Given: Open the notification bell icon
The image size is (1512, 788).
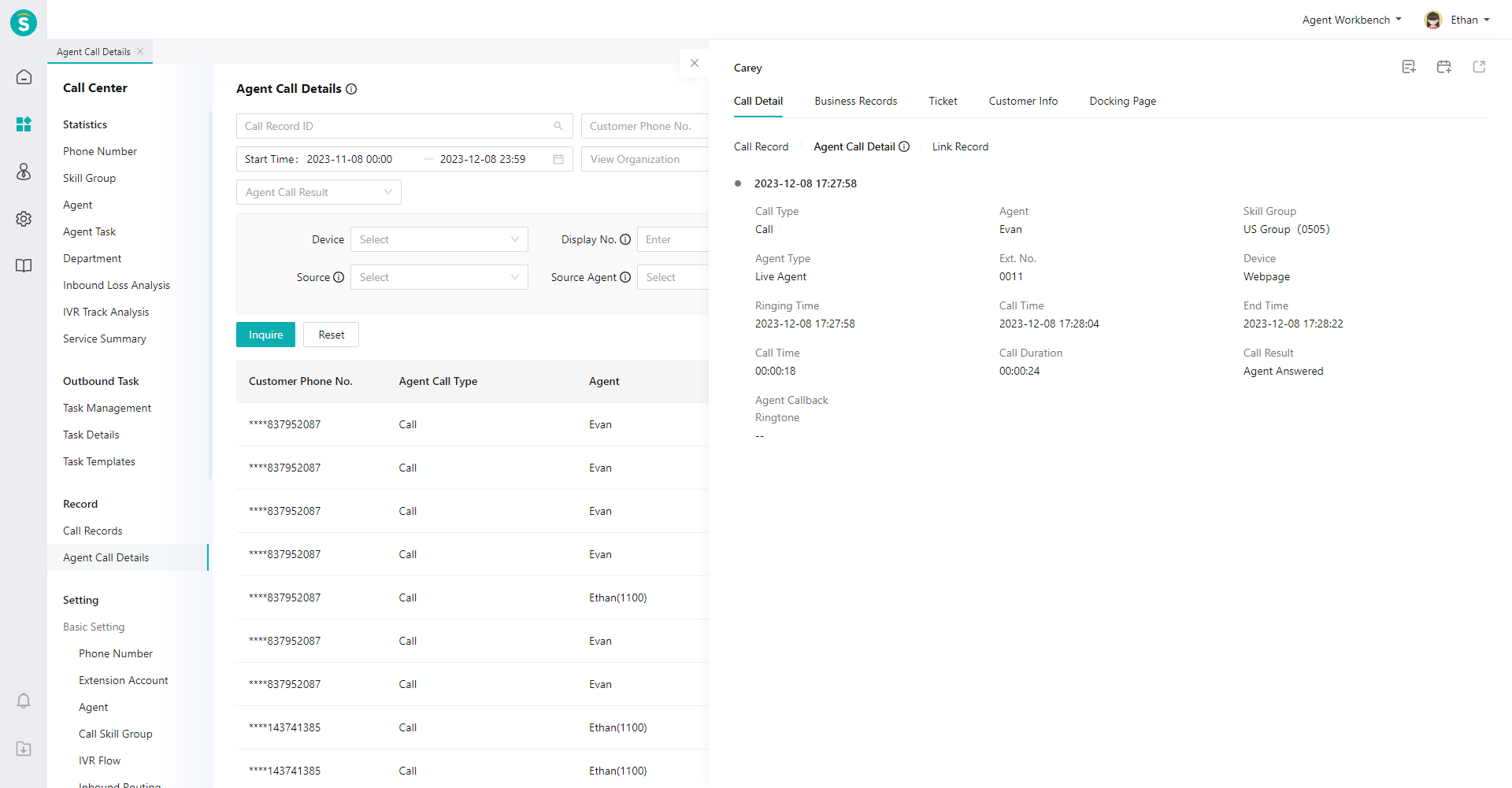Looking at the screenshot, I should pos(24,701).
